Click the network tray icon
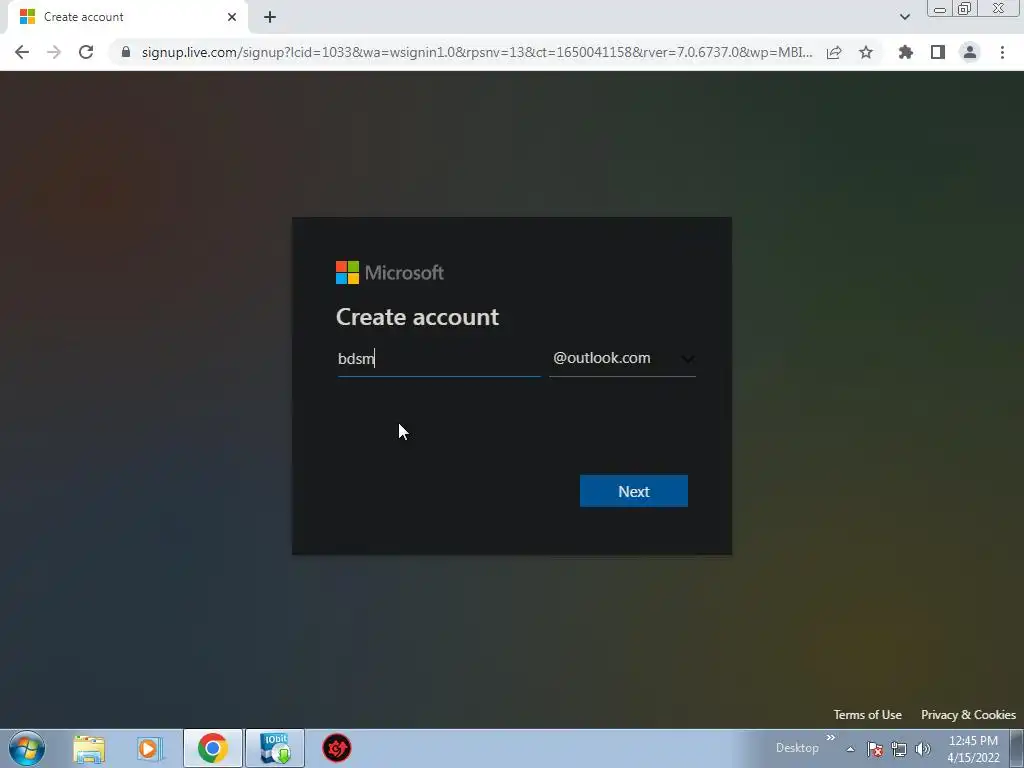The height and width of the screenshot is (768, 1024). (x=899, y=749)
